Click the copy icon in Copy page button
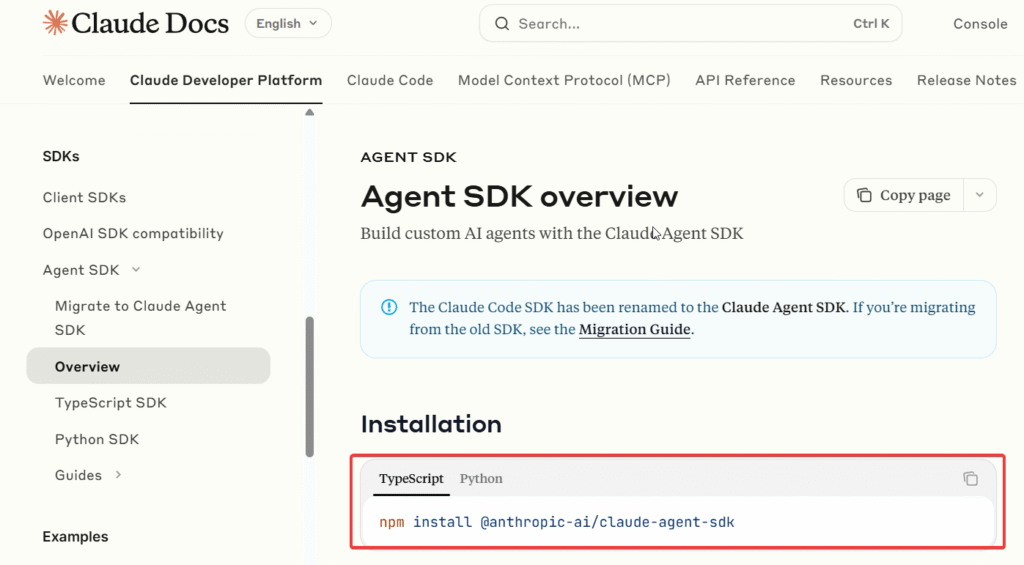The width and height of the screenshot is (1024, 565). pos(864,196)
